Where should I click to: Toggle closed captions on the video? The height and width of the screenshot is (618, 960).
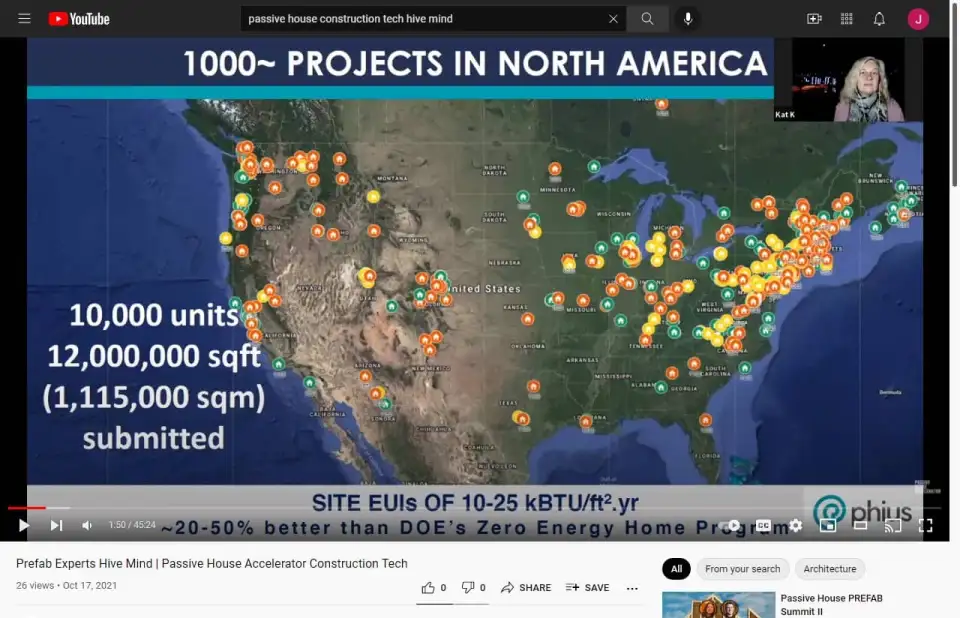[764, 525]
